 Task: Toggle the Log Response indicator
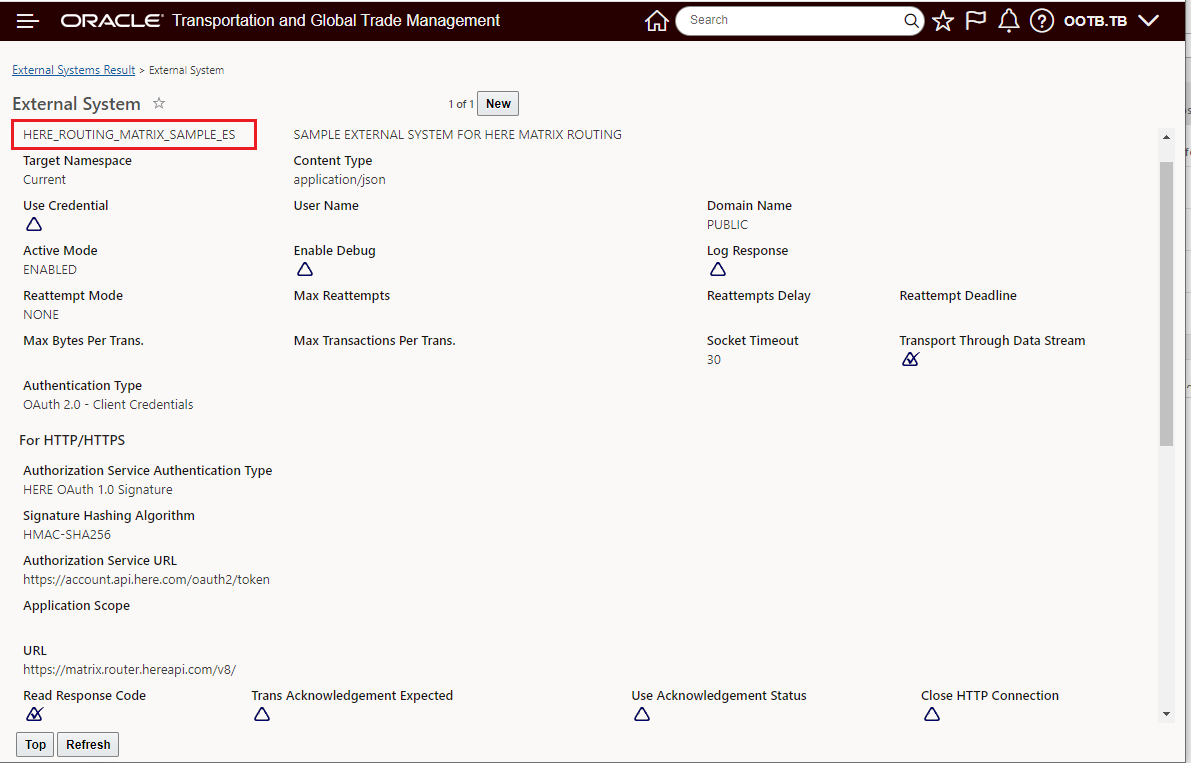pyautogui.click(x=717, y=269)
